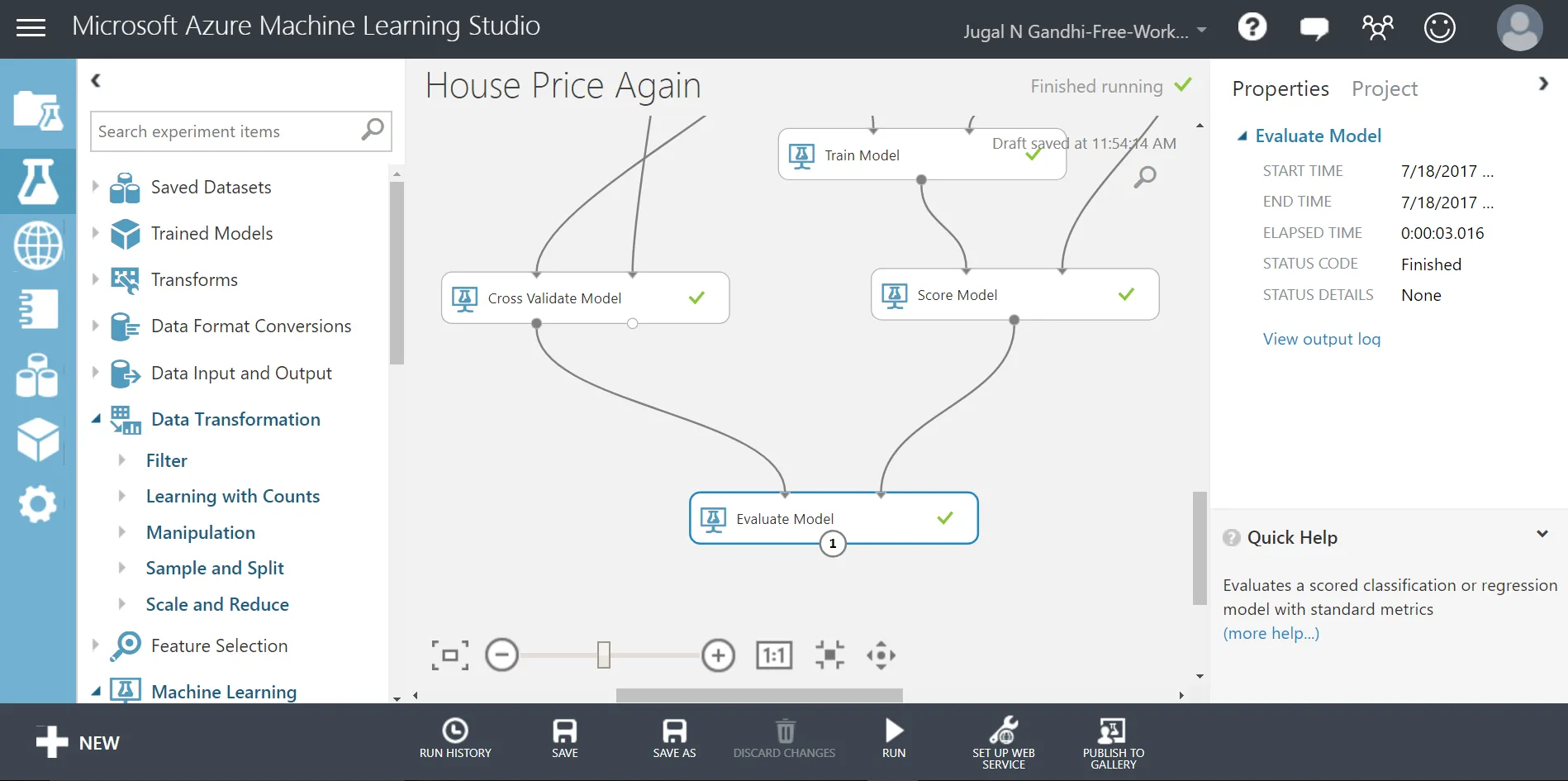Expand the Transforms category
The width and height of the screenshot is (1568, 781).
(96, 279)
